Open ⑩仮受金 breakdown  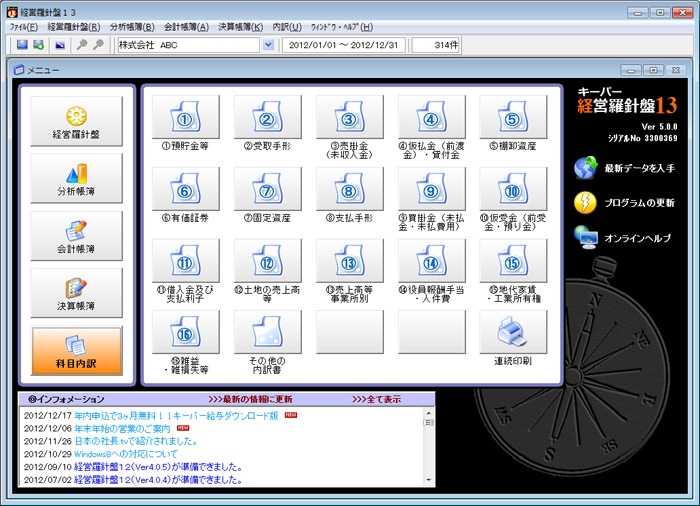[x=513, y=189]
